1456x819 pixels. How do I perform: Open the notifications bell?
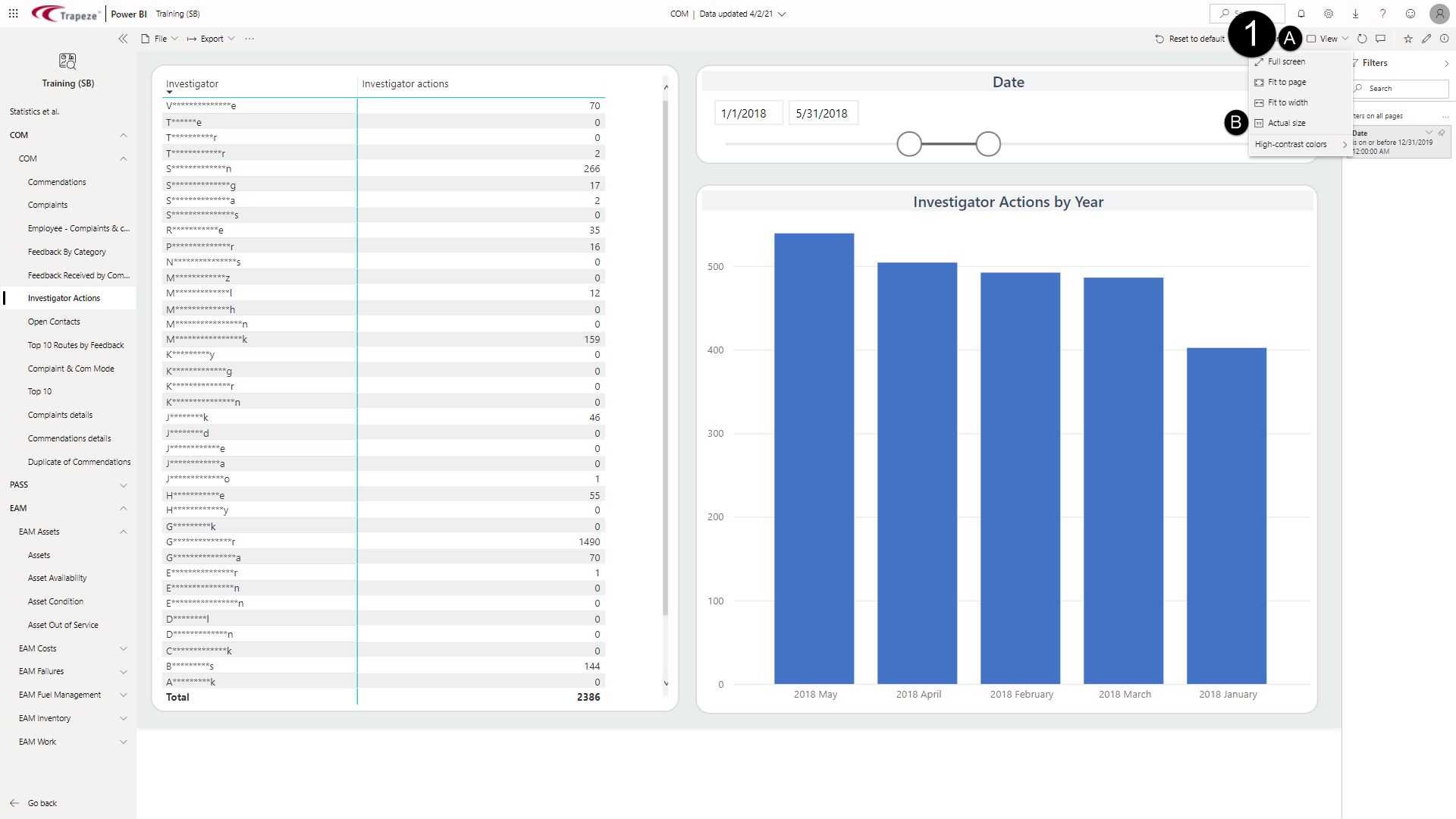click(1301, 14)
